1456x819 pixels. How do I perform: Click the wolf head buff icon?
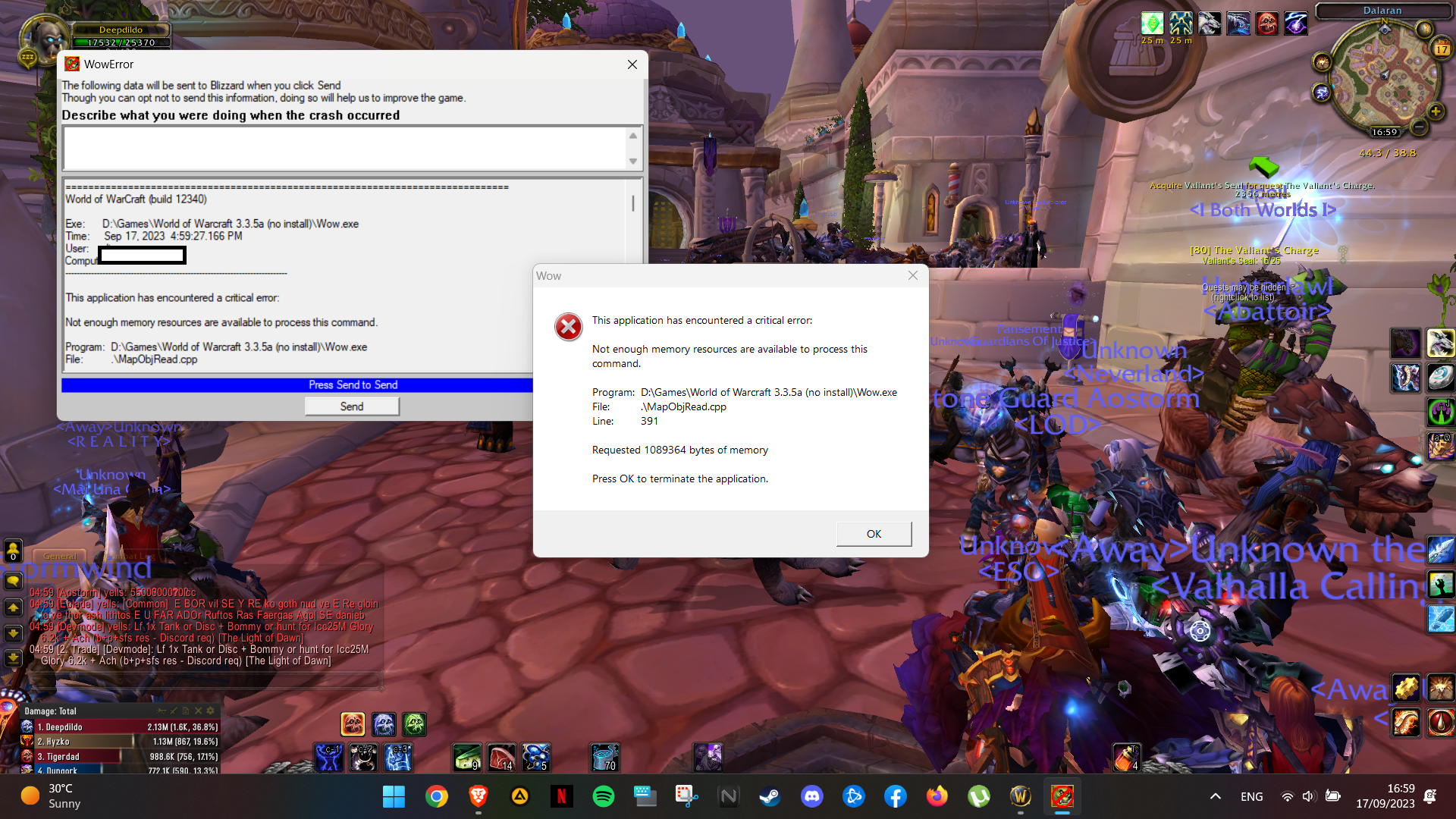click(x=1210, y=24)
